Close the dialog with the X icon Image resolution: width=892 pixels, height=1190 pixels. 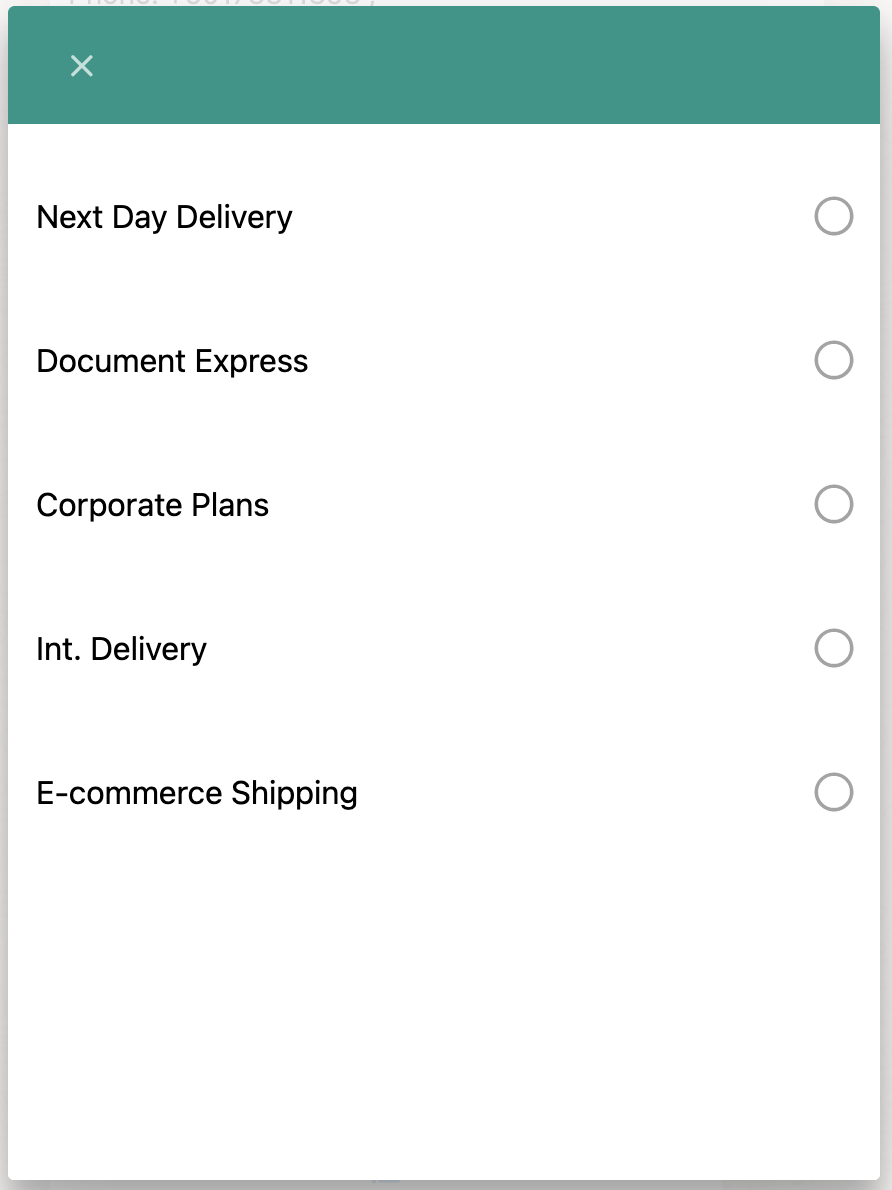pyautogui.click(x=81, y=66)
